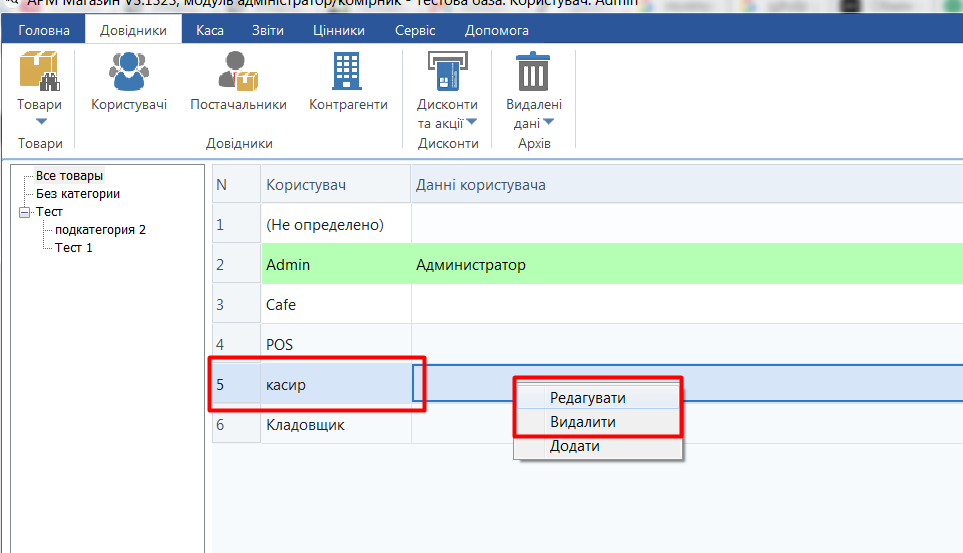Collapse the Тест tree node
This screenshot has width=963, height=553.
(x=25, y=212)
